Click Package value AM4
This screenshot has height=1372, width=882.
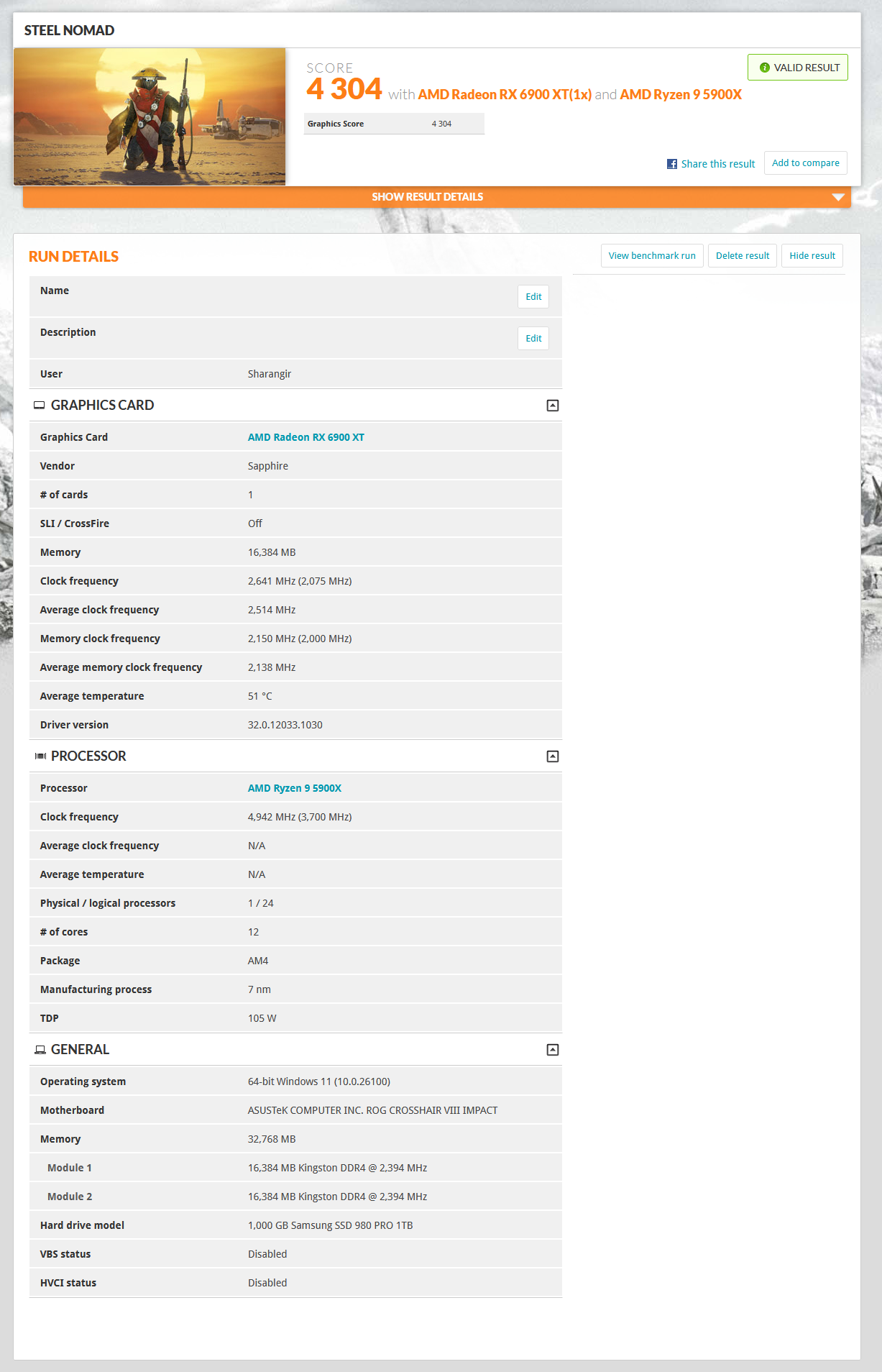tap(258, 961)
